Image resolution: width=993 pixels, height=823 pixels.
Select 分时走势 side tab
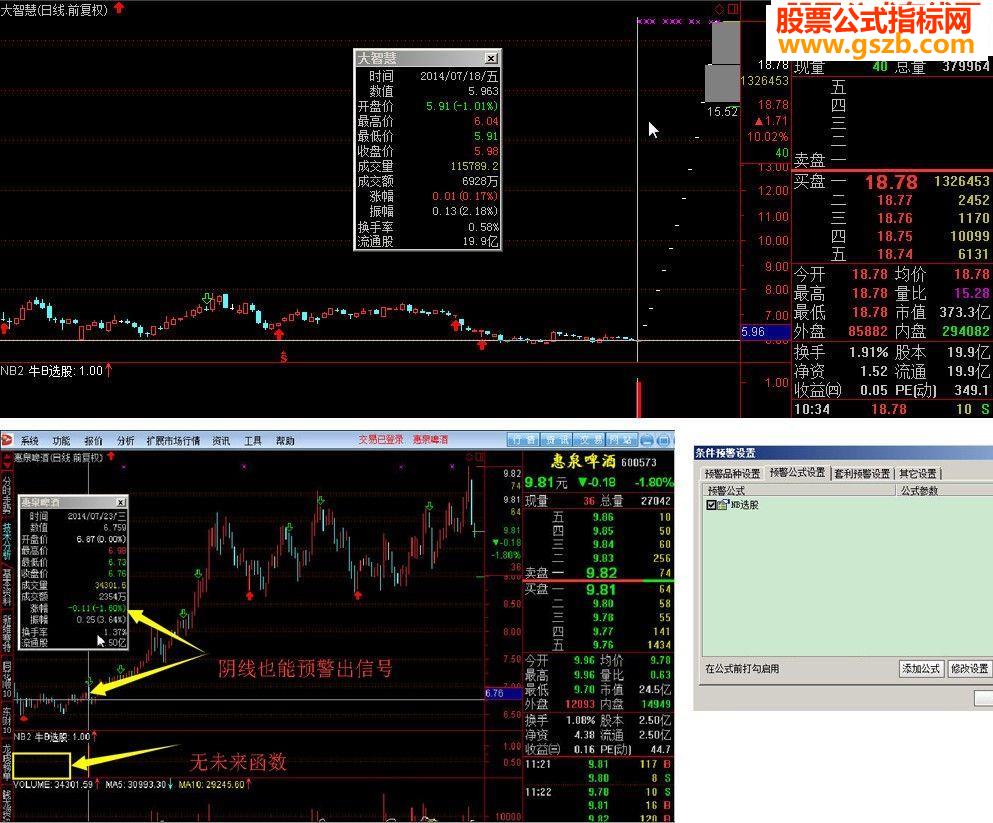point(6,495)
